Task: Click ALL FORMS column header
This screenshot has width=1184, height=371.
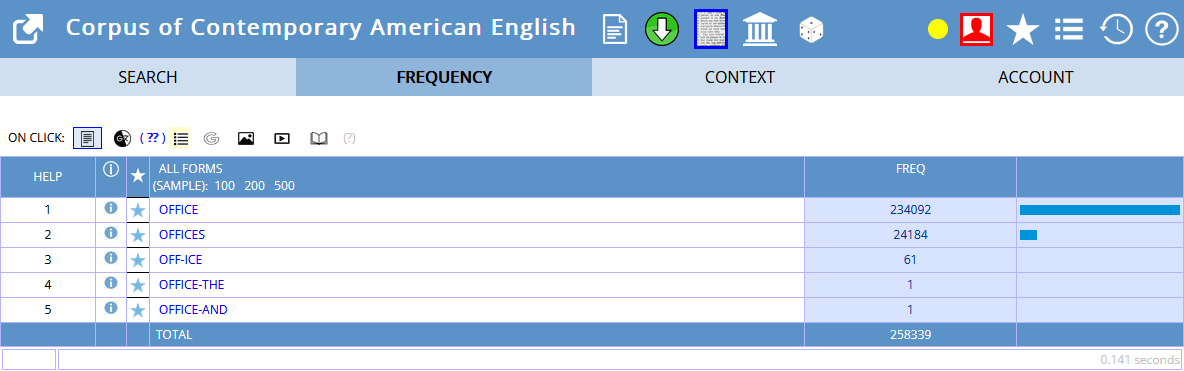Action: coord(190,168)
